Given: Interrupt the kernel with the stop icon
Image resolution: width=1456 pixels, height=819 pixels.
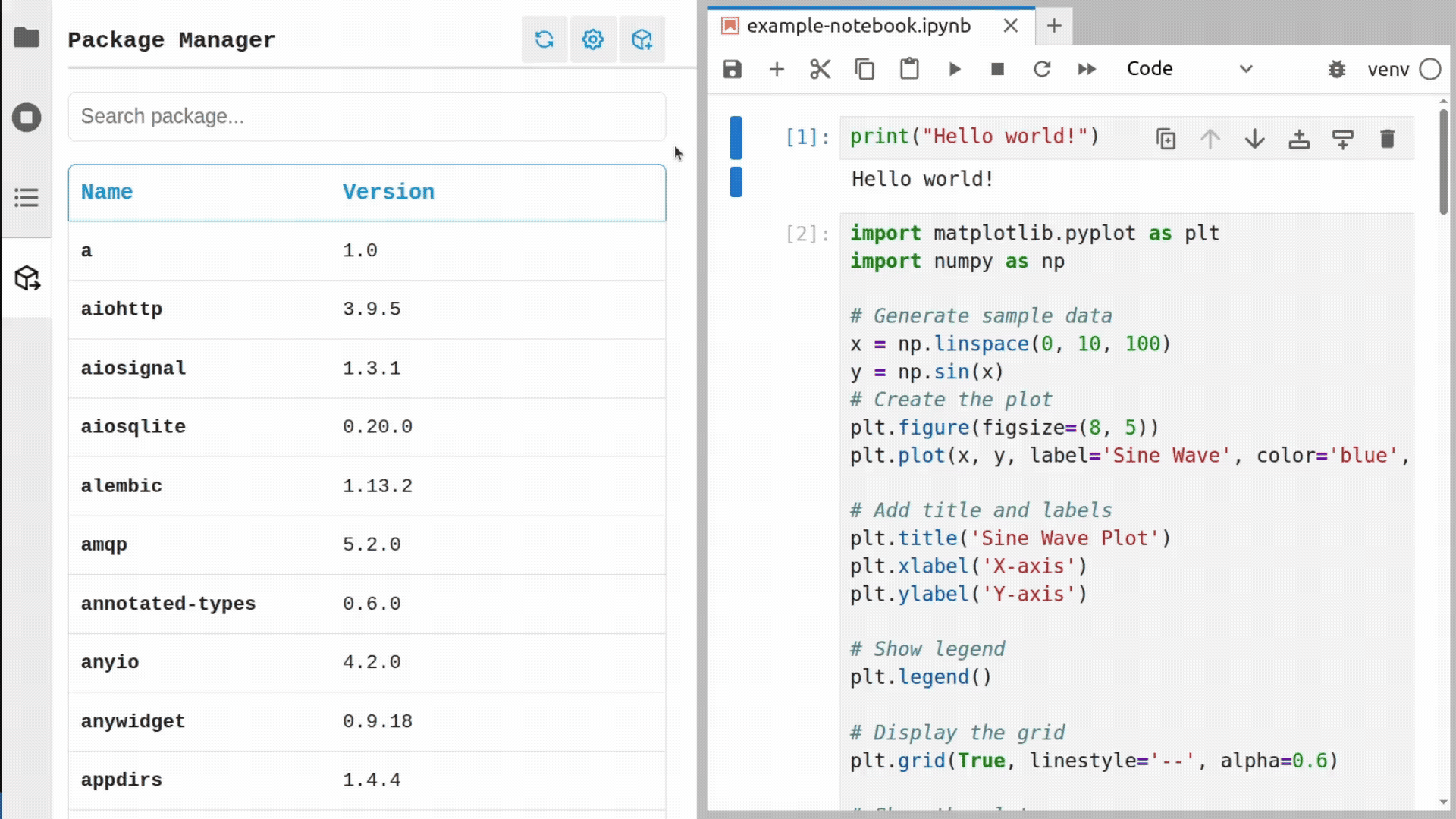Looking at the screenshot, I should coord(997,68).
